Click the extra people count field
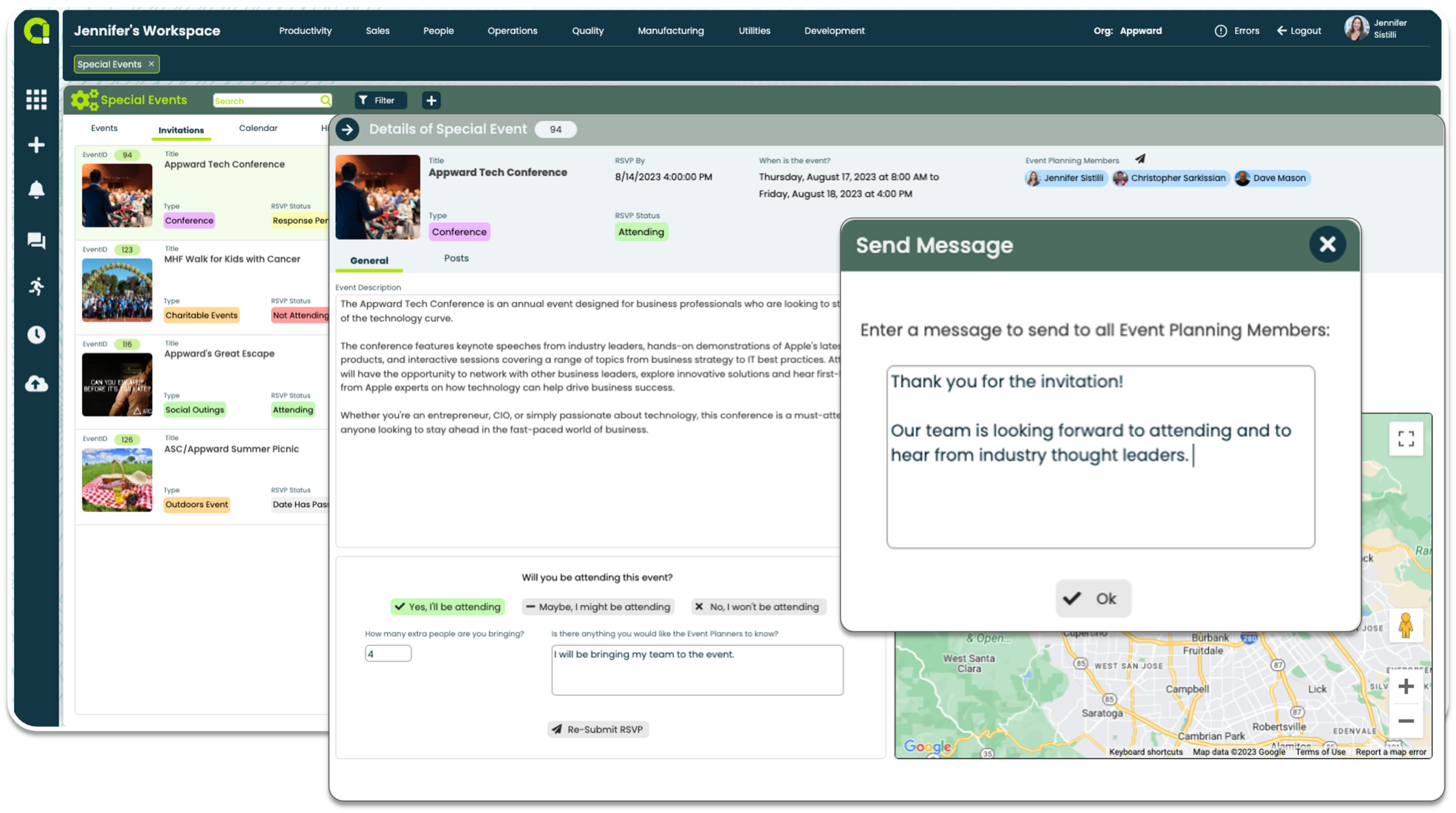Viewport: 1456px width, 813px height. (388, 653)
